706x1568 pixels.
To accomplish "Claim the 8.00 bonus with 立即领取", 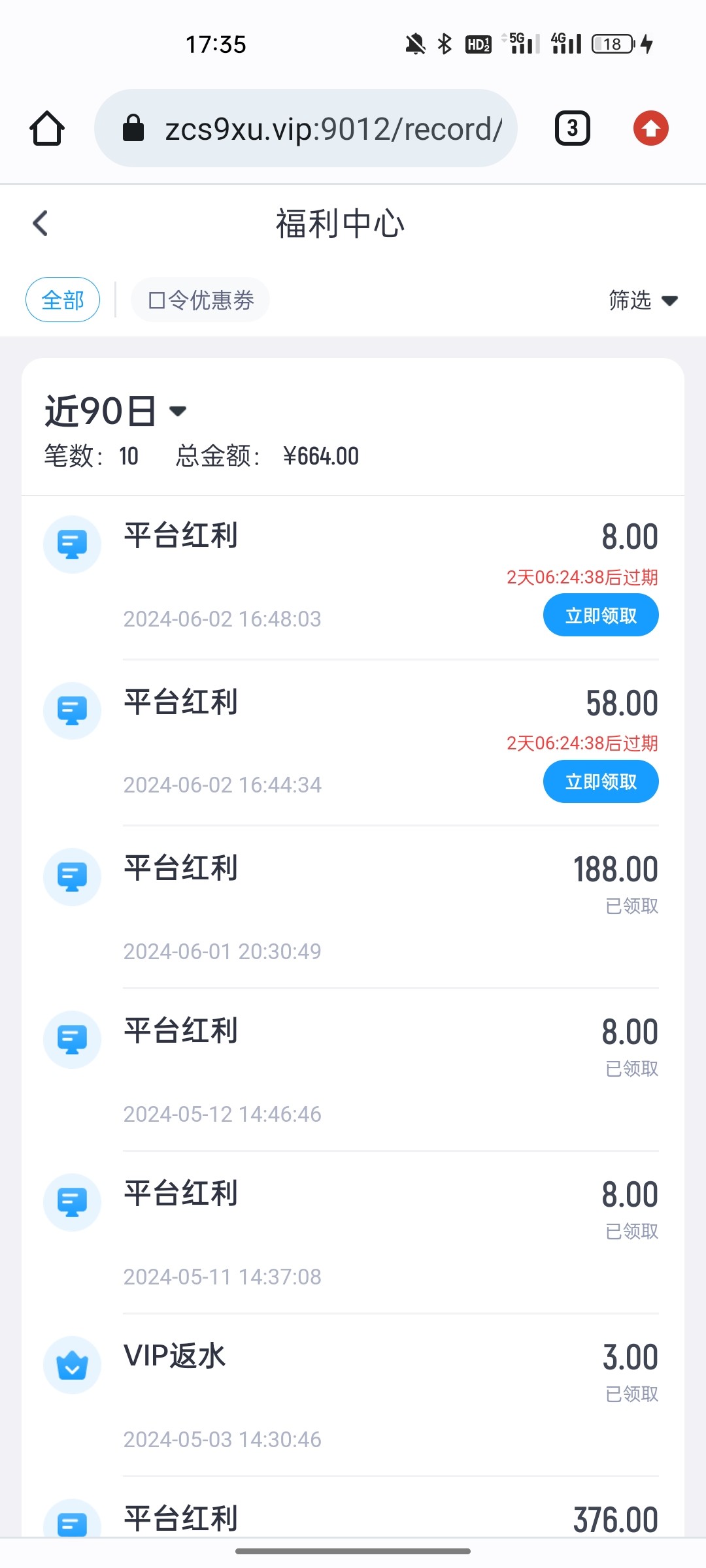I will pyautogui.click(x=600, y=615).
